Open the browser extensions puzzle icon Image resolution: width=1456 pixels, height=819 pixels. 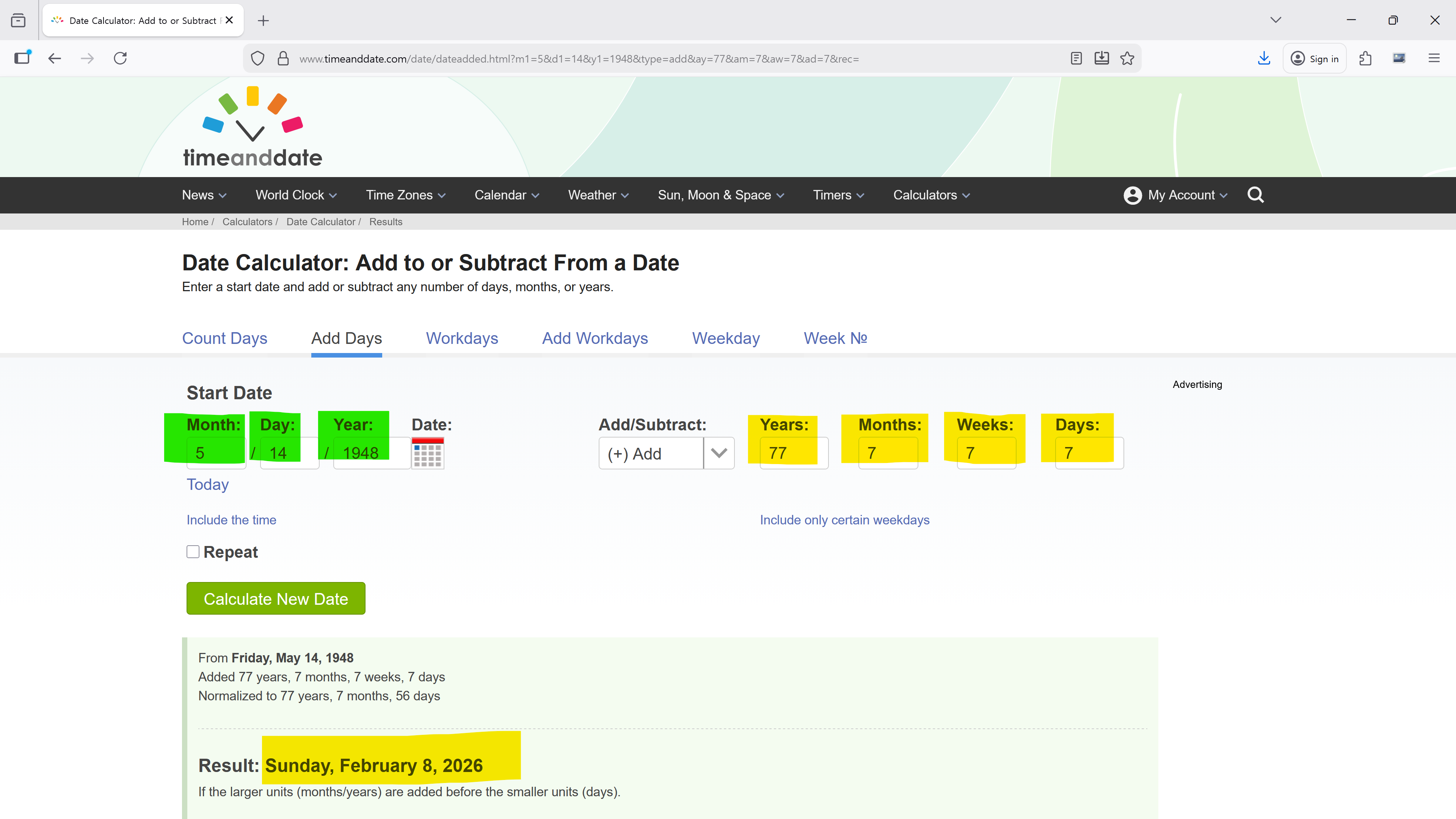[x=1365, y=59]
